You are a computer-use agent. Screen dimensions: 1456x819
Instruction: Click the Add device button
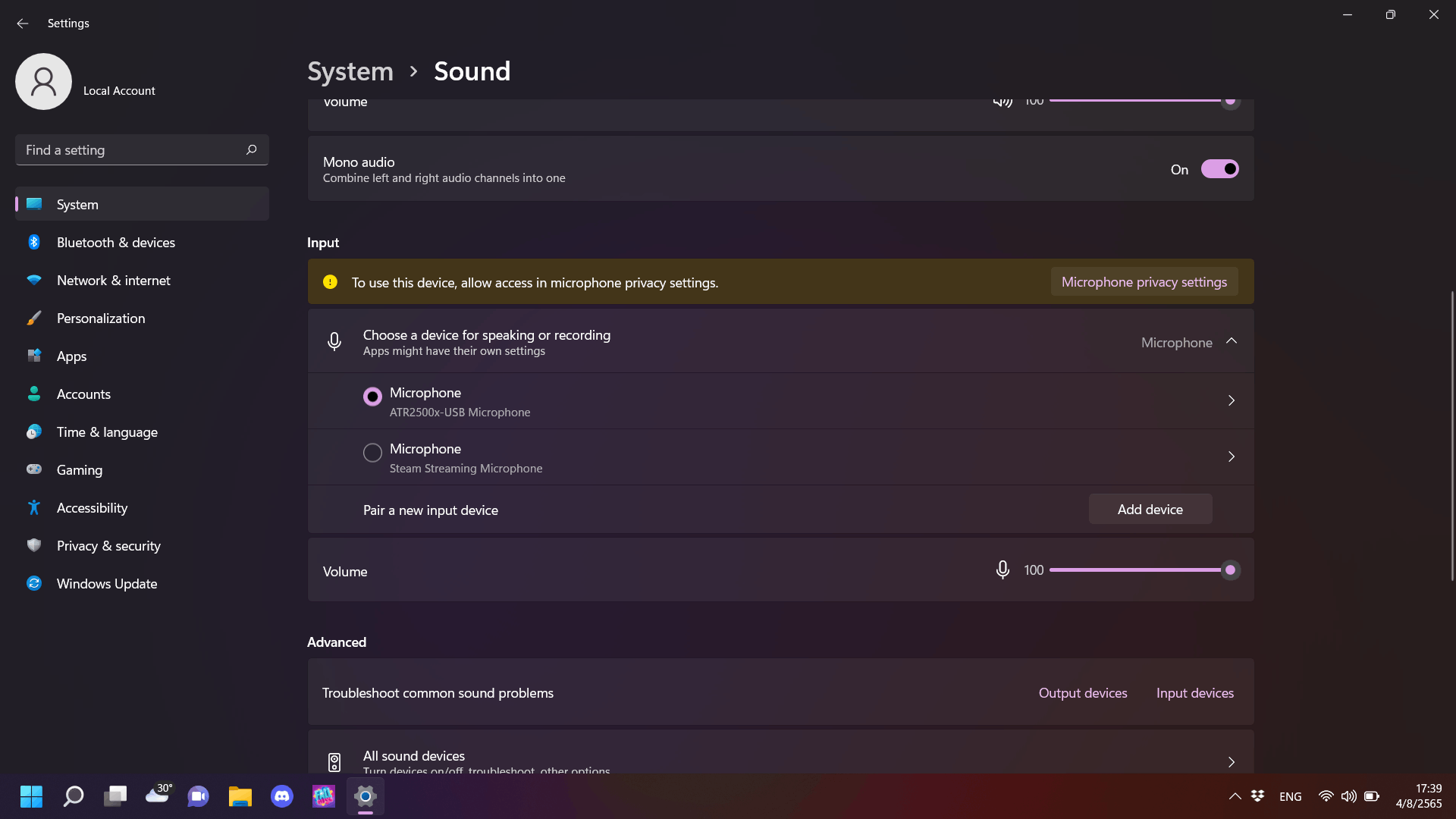(1150, 510)
